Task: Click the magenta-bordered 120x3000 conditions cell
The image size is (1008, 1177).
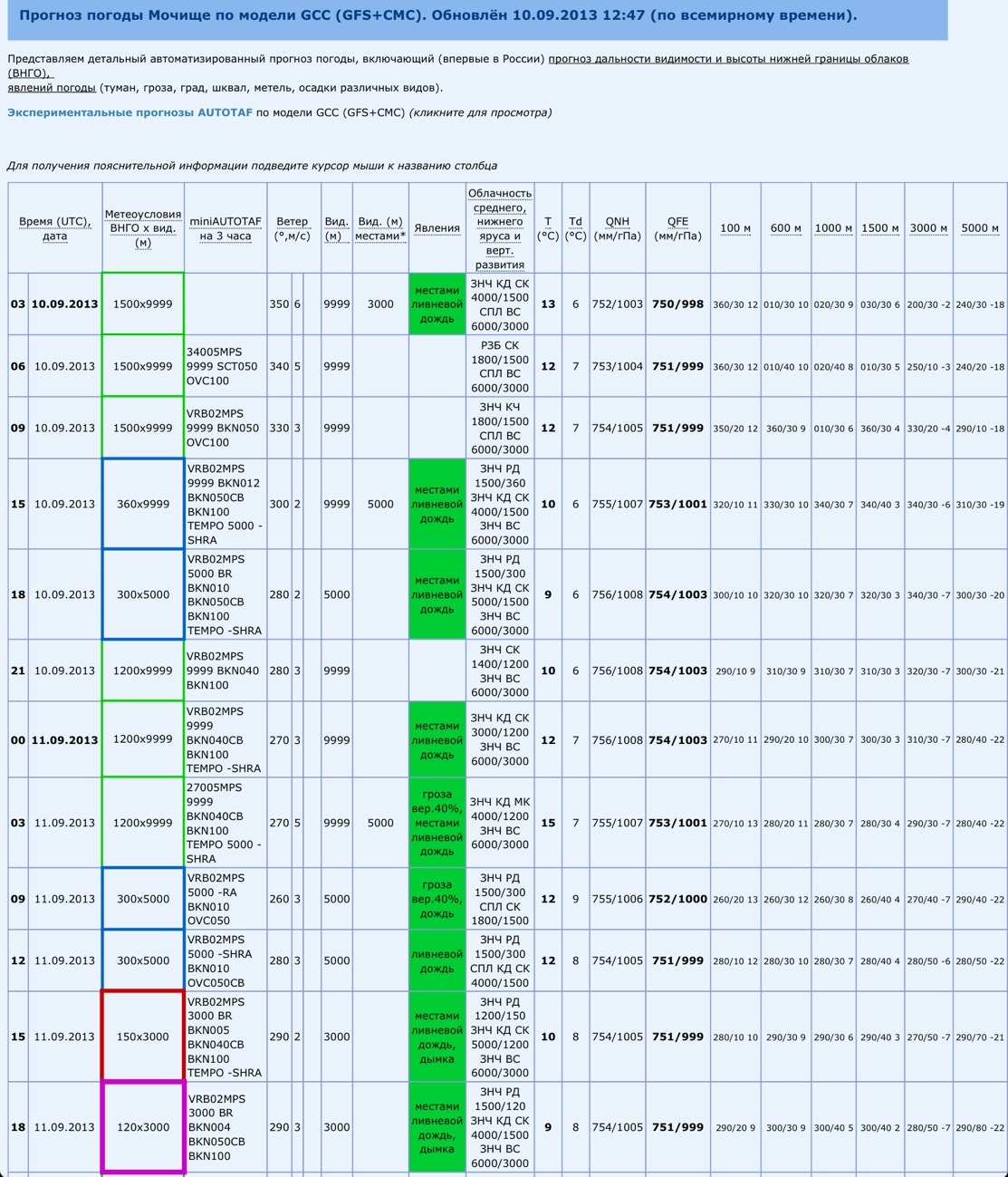Action: click(x=143, y=1127)
